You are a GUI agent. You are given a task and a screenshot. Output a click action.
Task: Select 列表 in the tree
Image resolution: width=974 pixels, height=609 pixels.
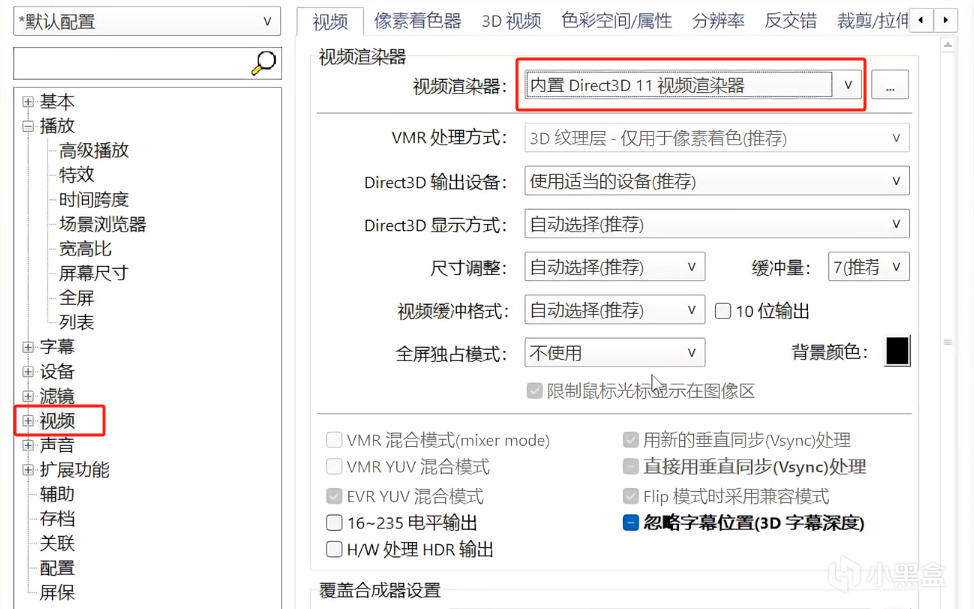pos(76,323)
